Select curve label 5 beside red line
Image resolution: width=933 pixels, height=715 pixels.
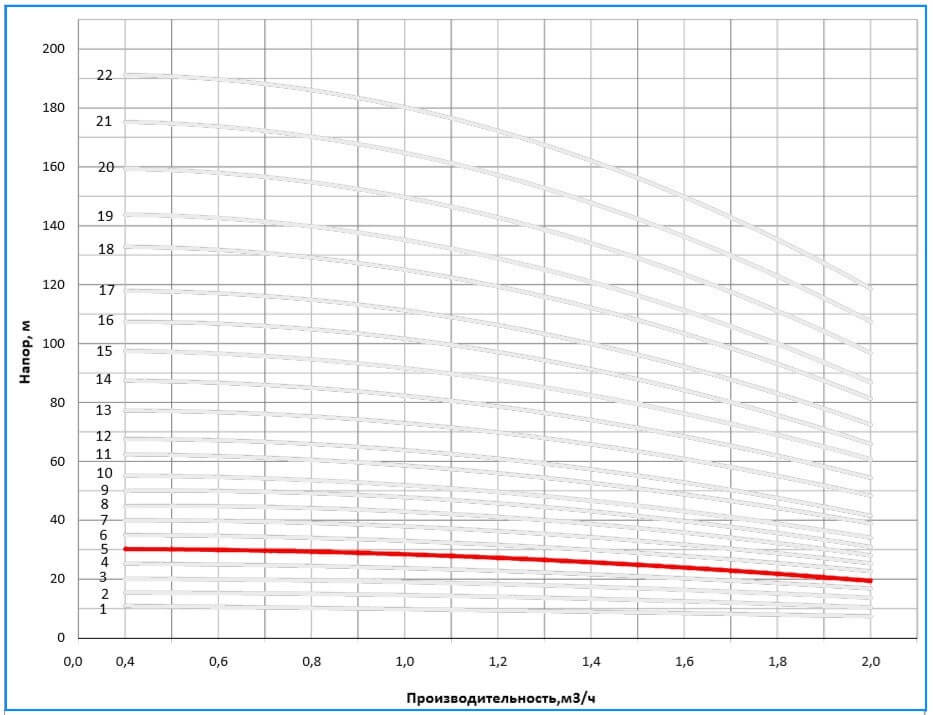[103, 549]
